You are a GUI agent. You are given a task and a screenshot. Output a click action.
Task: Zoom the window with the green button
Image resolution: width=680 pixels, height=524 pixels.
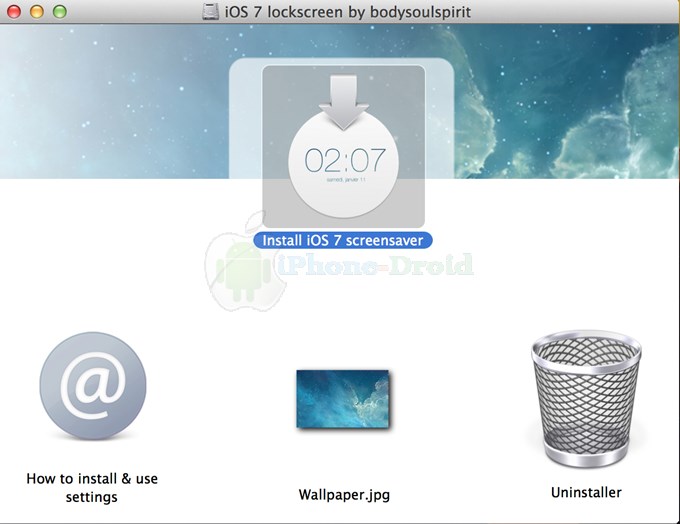[59, 12]
